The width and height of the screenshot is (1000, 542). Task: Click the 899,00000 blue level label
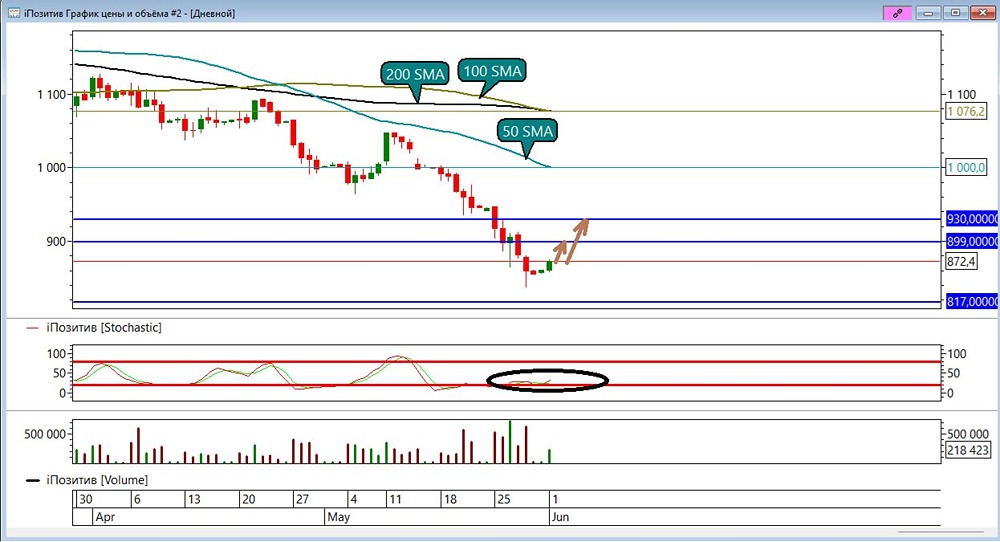coord(972,242)
